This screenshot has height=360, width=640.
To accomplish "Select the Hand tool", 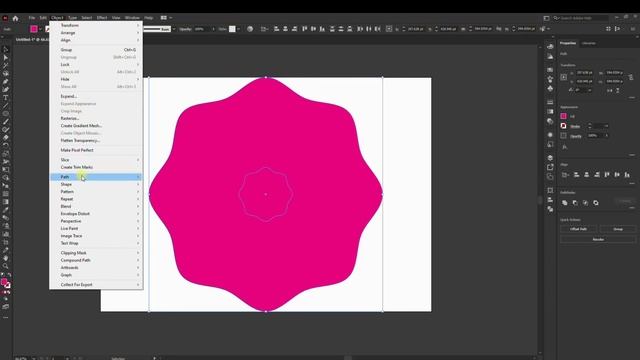I will point(5,258).
